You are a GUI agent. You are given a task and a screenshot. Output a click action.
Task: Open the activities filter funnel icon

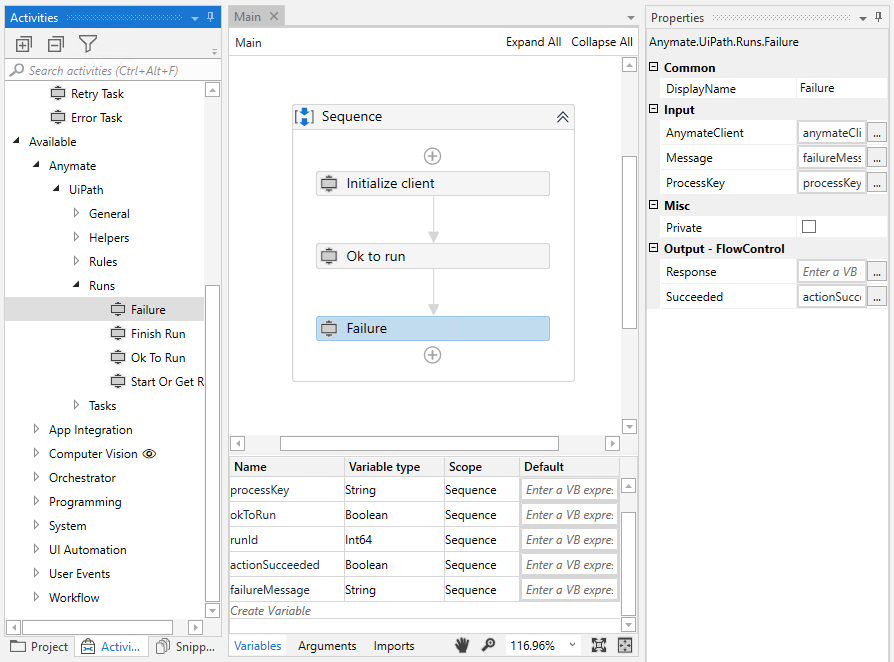click(88, 44)
